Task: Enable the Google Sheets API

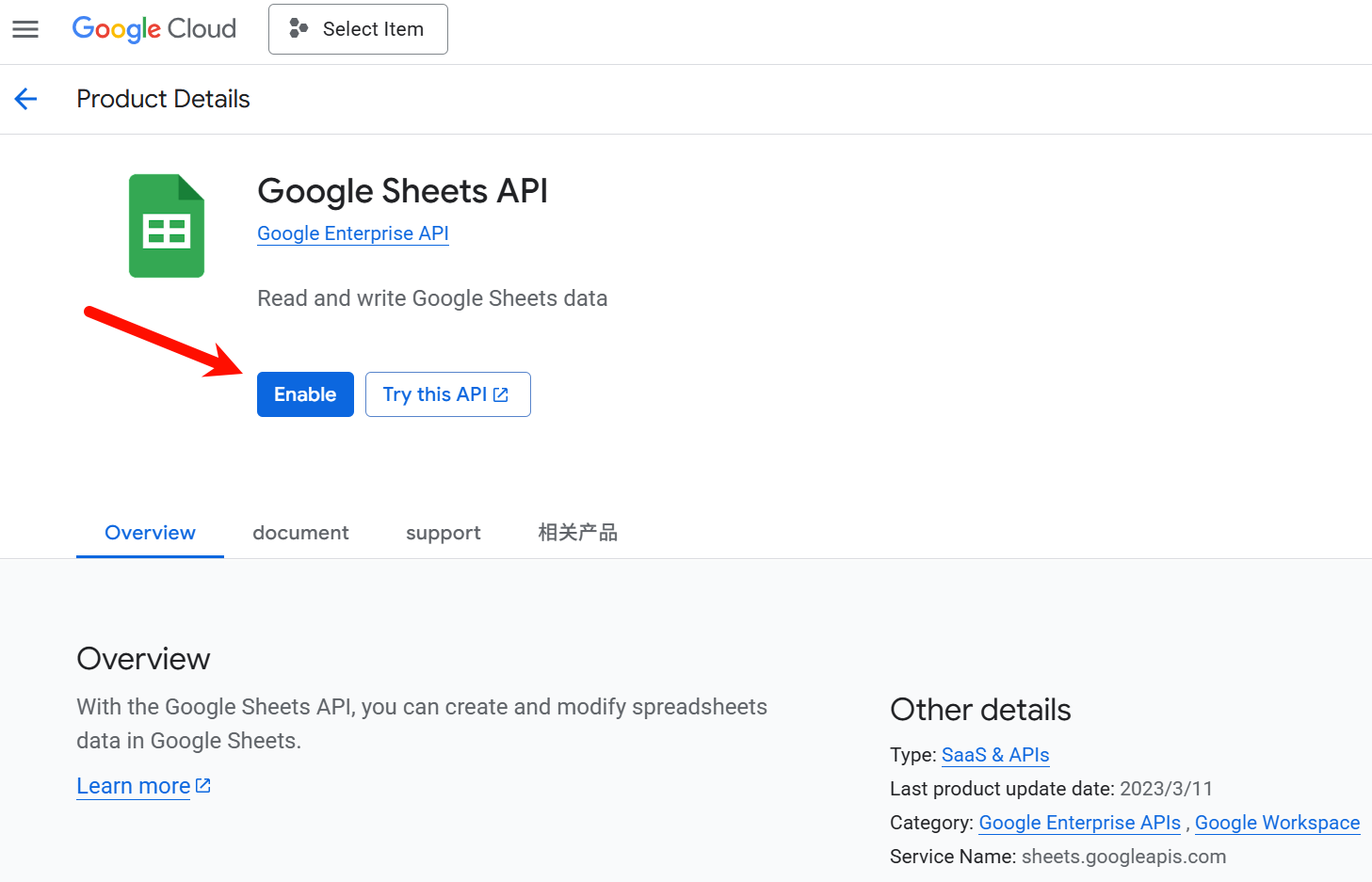Action: coord(305,394)
